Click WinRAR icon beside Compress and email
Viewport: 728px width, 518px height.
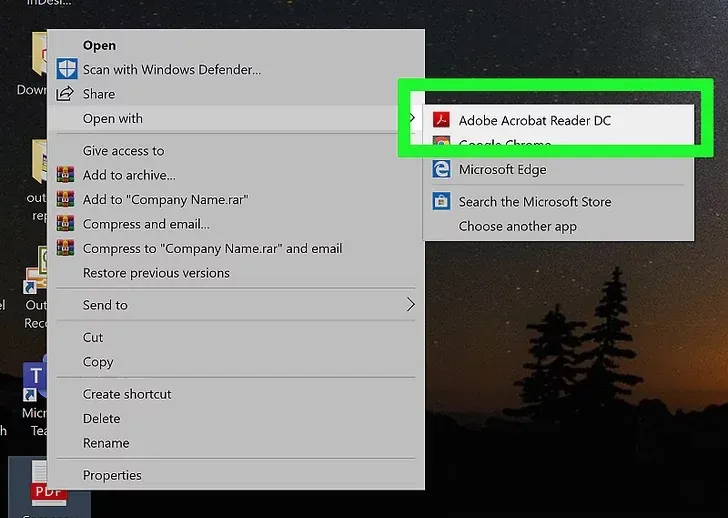pyautogui.click(x=65, y=223)
